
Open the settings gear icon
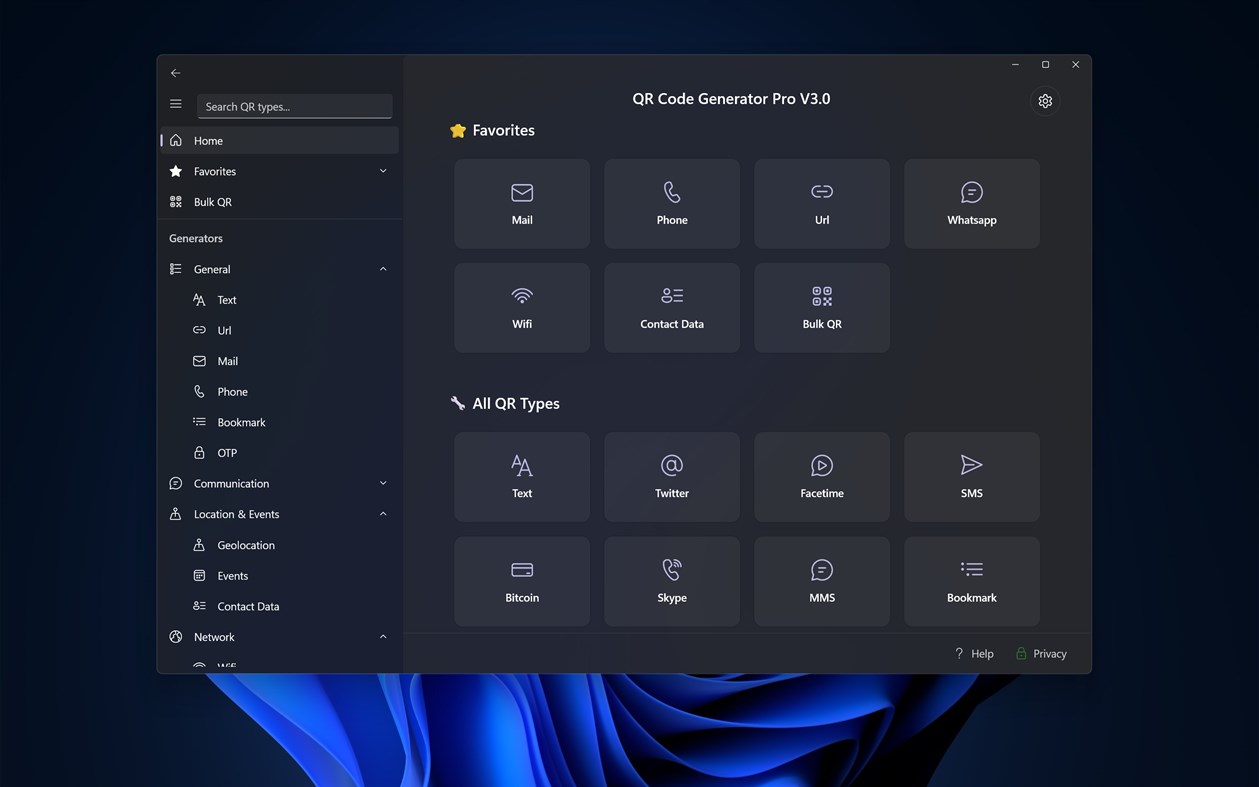click(1044, 100)
